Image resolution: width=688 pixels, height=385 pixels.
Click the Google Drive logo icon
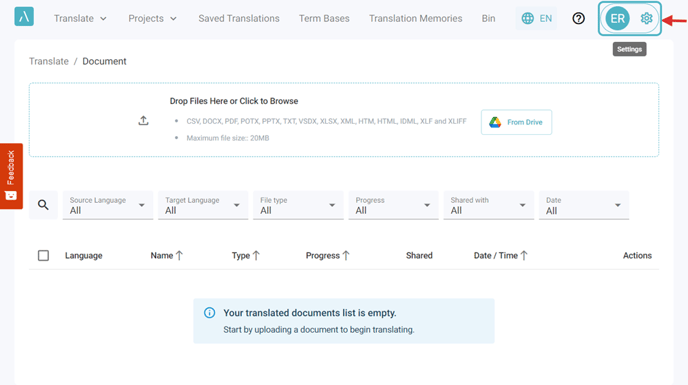[495, 122]
